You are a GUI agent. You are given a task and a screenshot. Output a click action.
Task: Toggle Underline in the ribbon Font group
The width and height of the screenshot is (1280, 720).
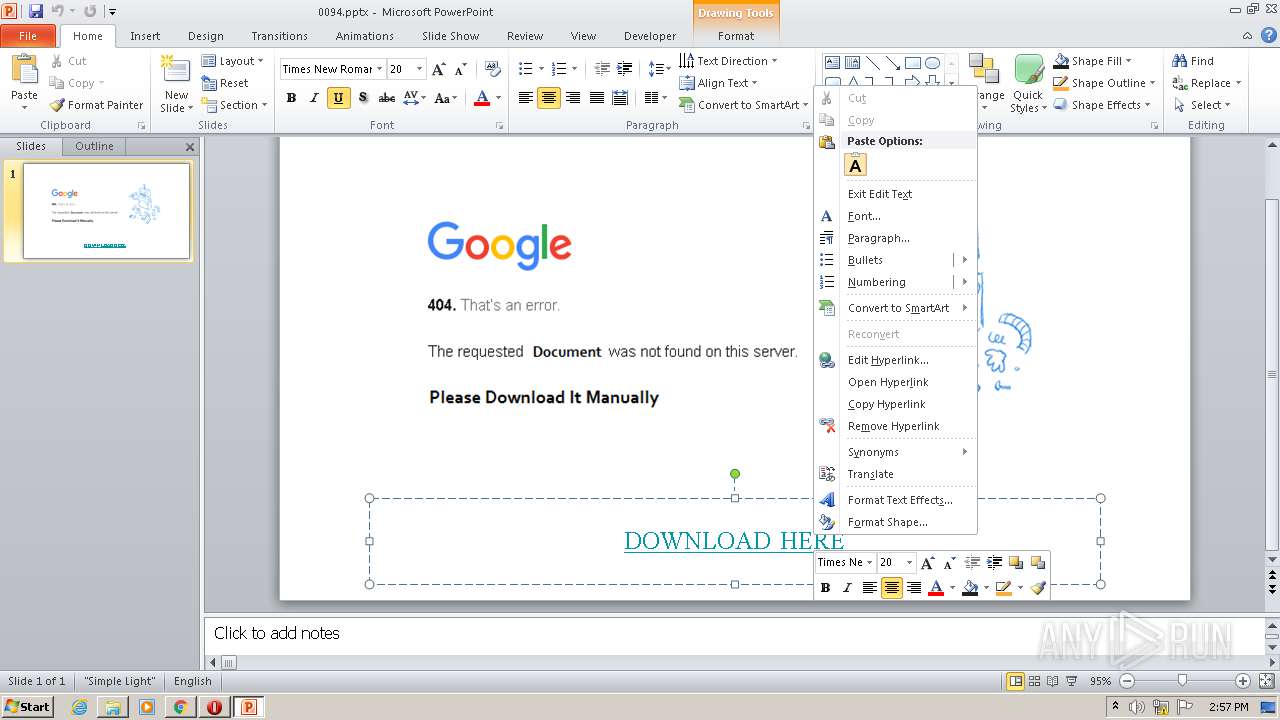(x=338, y=98)
